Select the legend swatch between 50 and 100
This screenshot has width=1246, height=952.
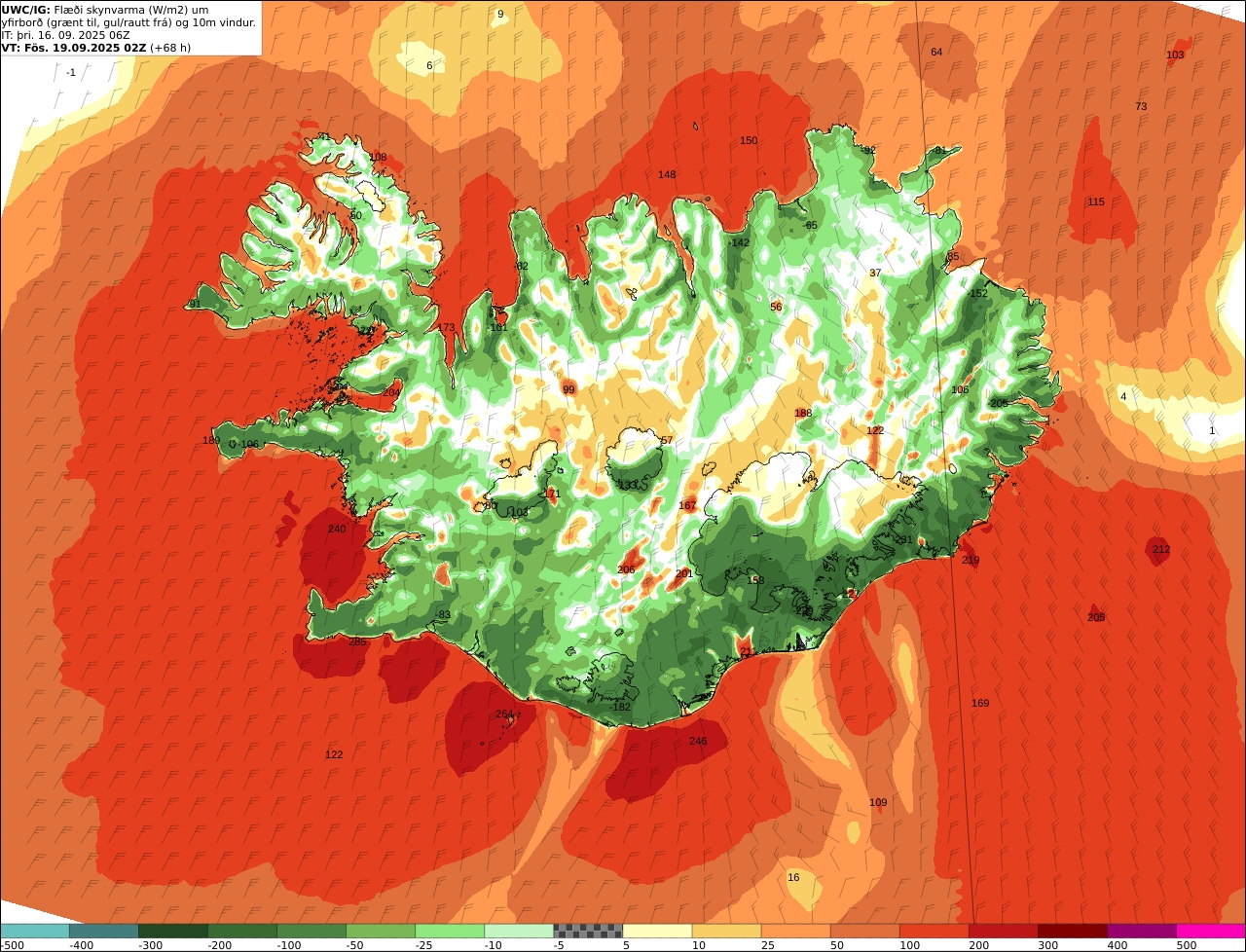point(864,931)
